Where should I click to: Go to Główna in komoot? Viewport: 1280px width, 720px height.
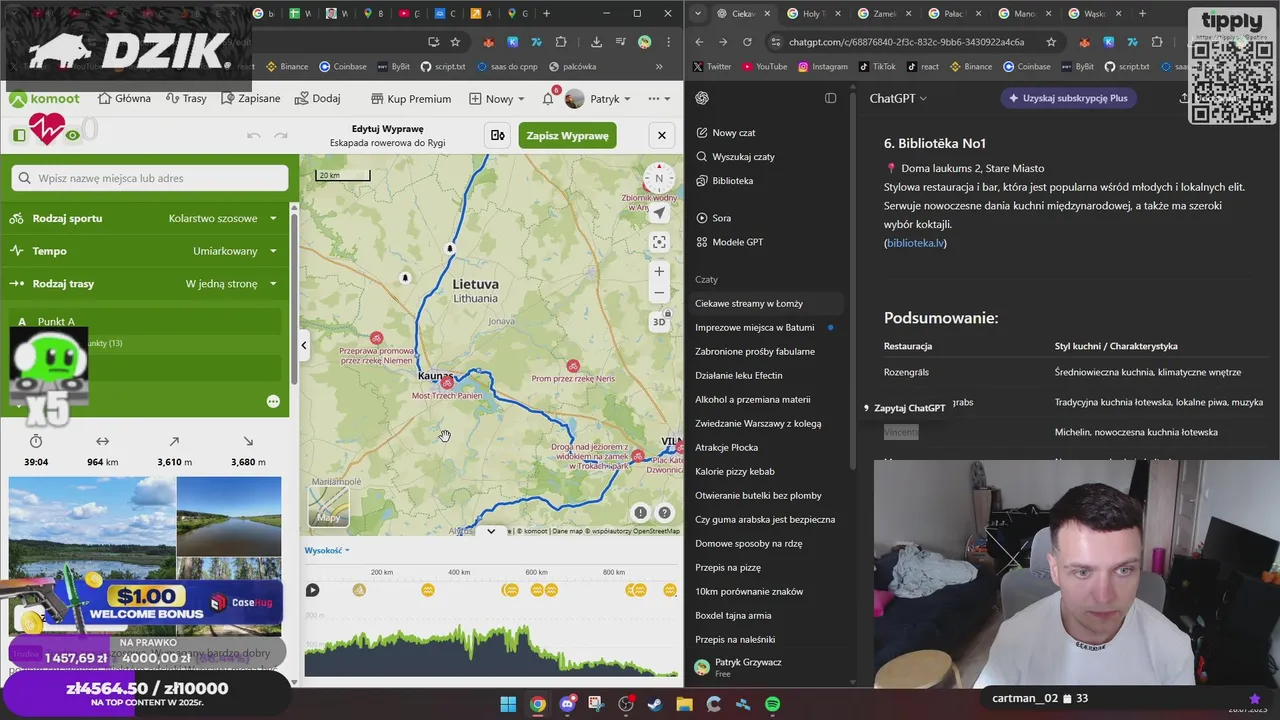pos(125,99)
